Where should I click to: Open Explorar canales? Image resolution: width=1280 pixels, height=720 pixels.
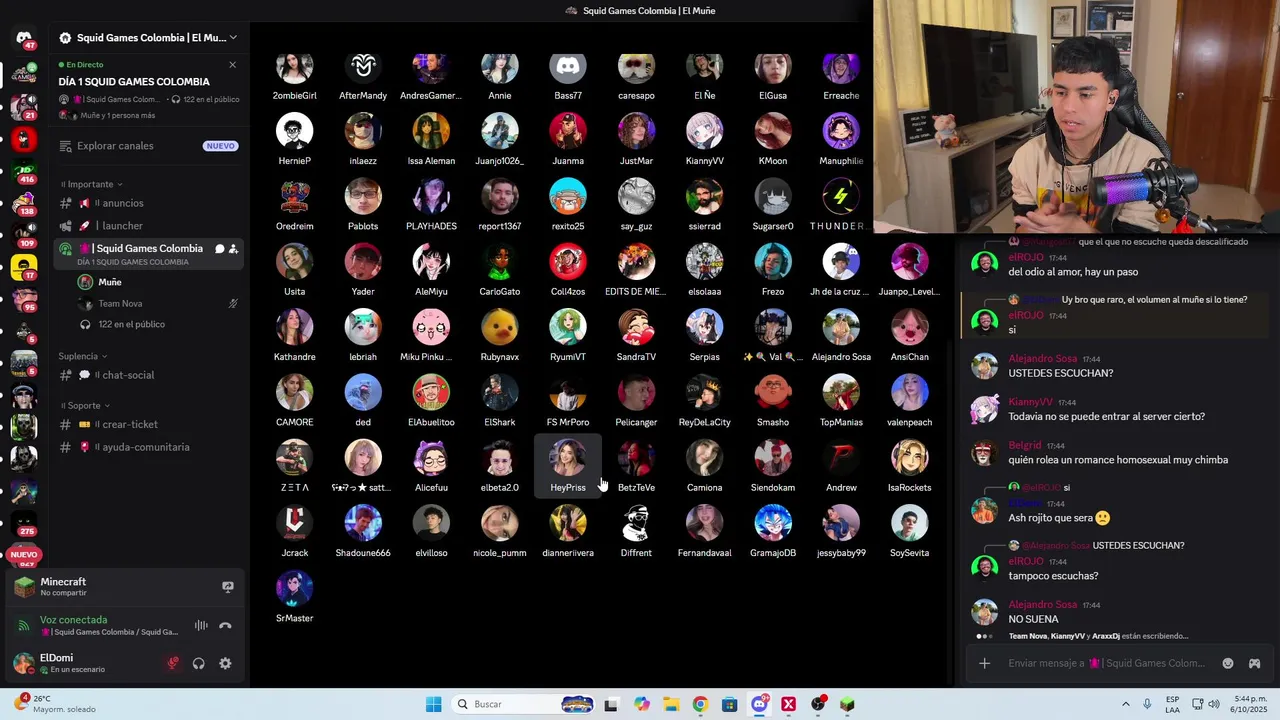(x=148, y=146)
